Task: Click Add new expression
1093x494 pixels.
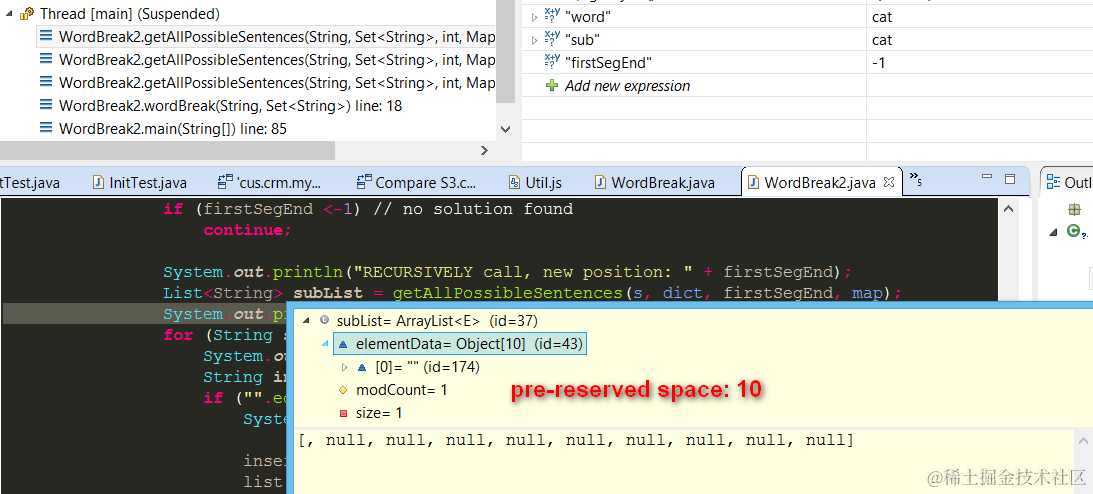Action: click(627, 86)
